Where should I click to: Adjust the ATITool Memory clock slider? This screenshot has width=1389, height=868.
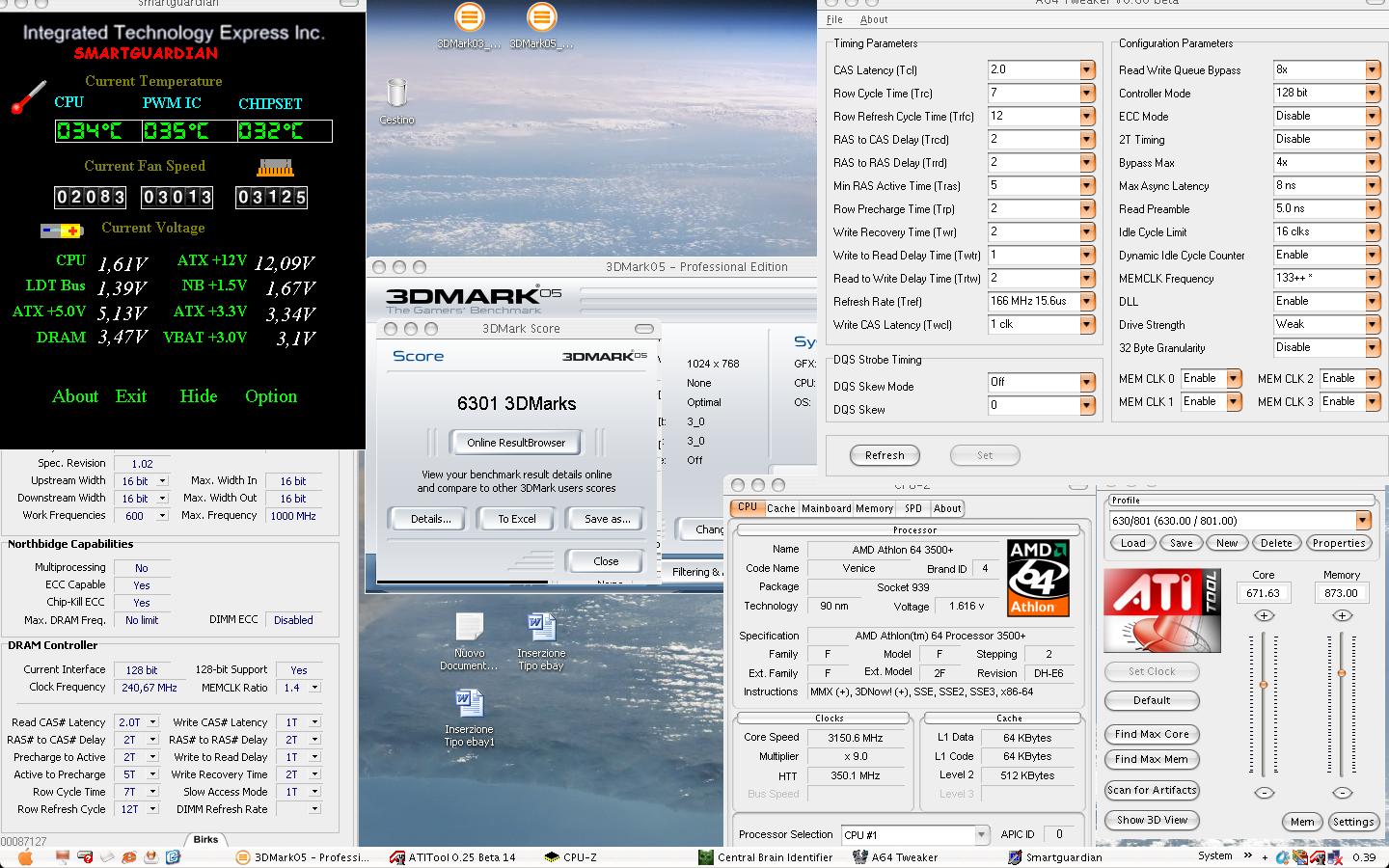pyautogui.click(x=1342, y=673)
